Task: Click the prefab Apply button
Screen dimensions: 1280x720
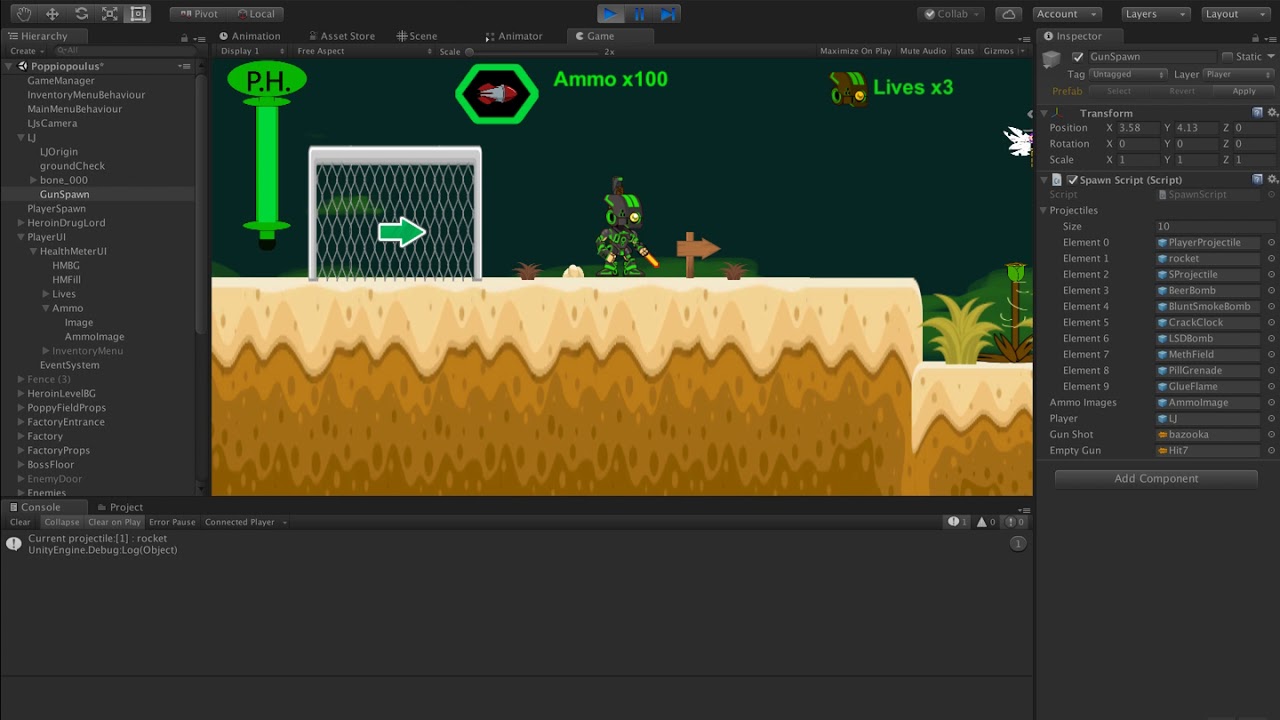Action: point(1244,91)
